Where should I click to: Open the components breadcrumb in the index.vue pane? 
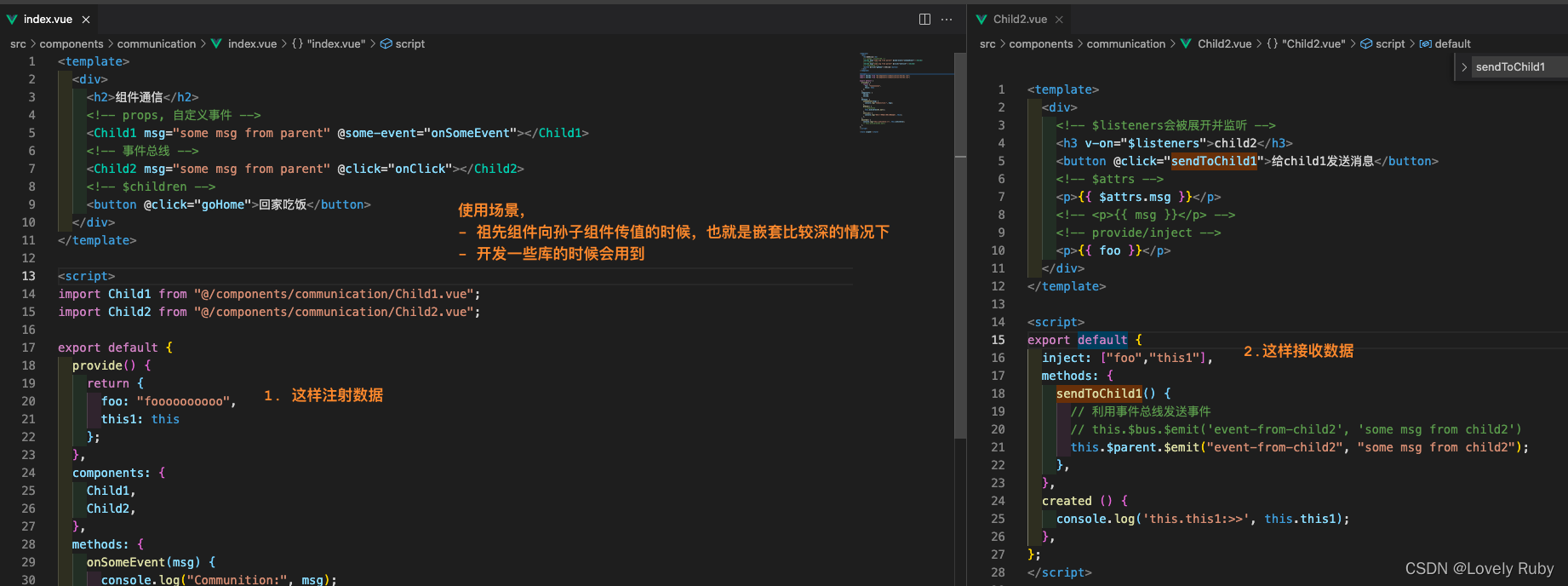(72, 43)
